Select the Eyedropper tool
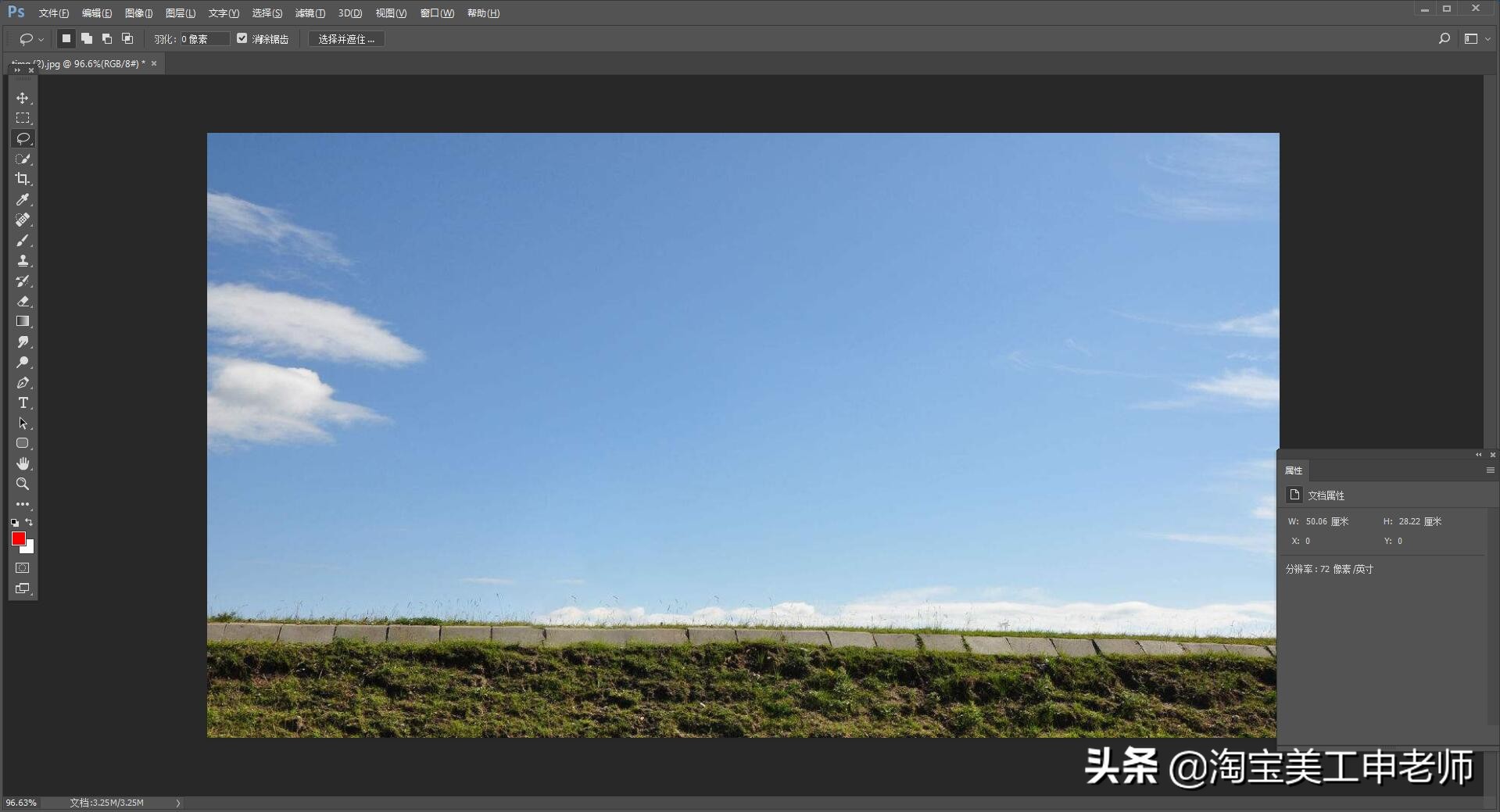 23,199
